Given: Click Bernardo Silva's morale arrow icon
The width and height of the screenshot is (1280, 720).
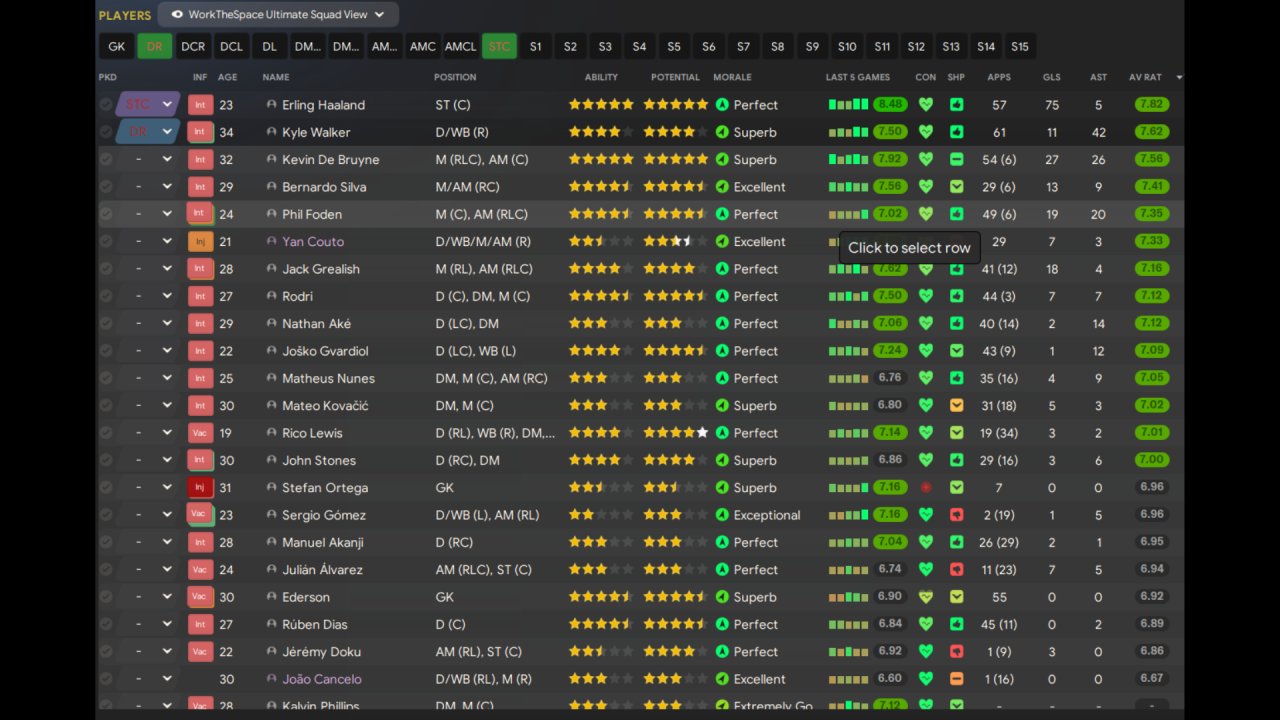Looking at the screenshot, I should tap(722, 187).
